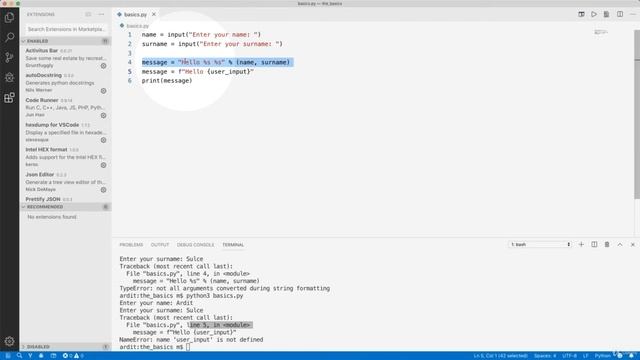The width and height of the screenshot is (640, 360).
Task: Open gear menu for hexdump for VSCode
Action: click(x=104, y=140)
